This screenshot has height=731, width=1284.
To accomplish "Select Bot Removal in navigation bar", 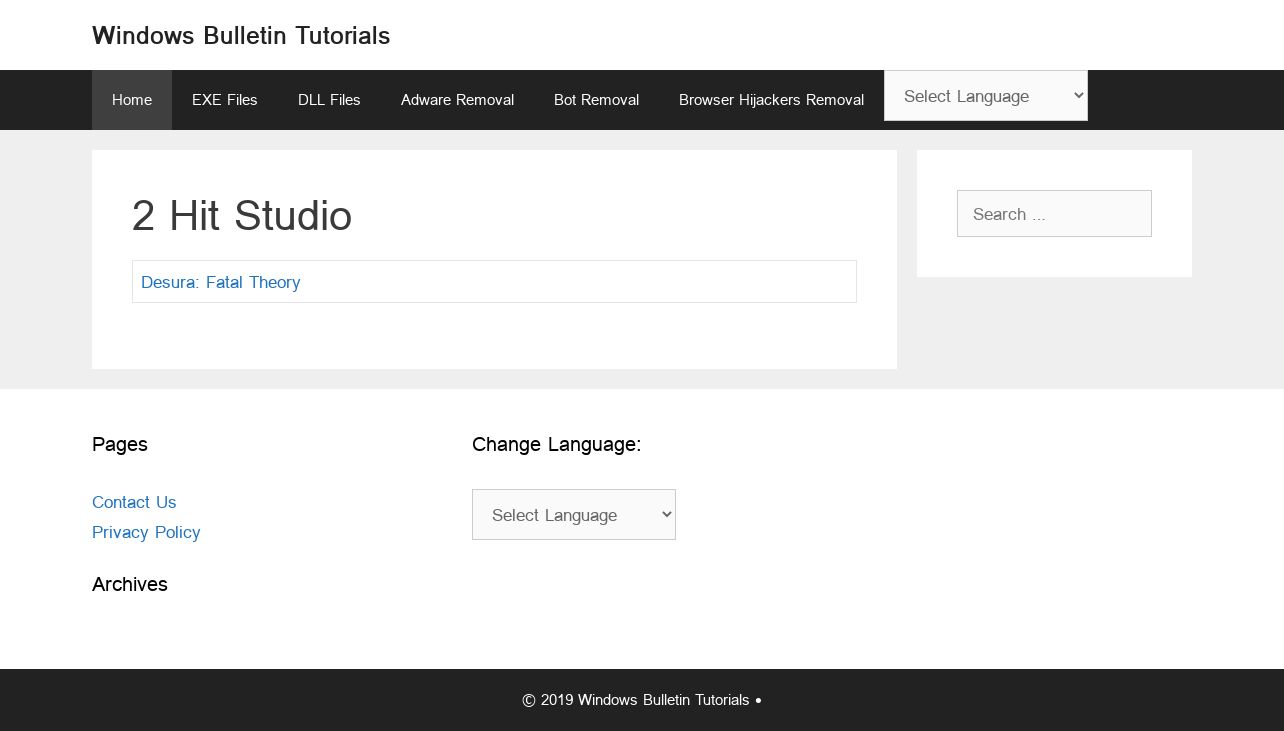I will (596, 100).
